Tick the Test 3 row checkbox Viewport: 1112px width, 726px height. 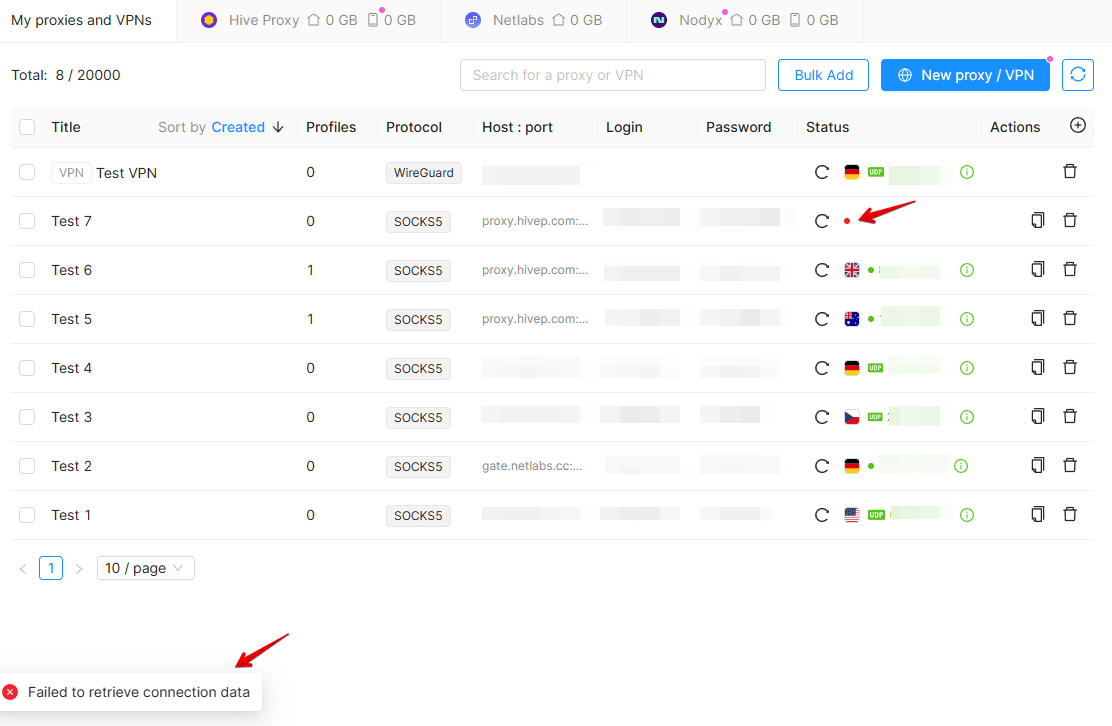click(27, 416)
